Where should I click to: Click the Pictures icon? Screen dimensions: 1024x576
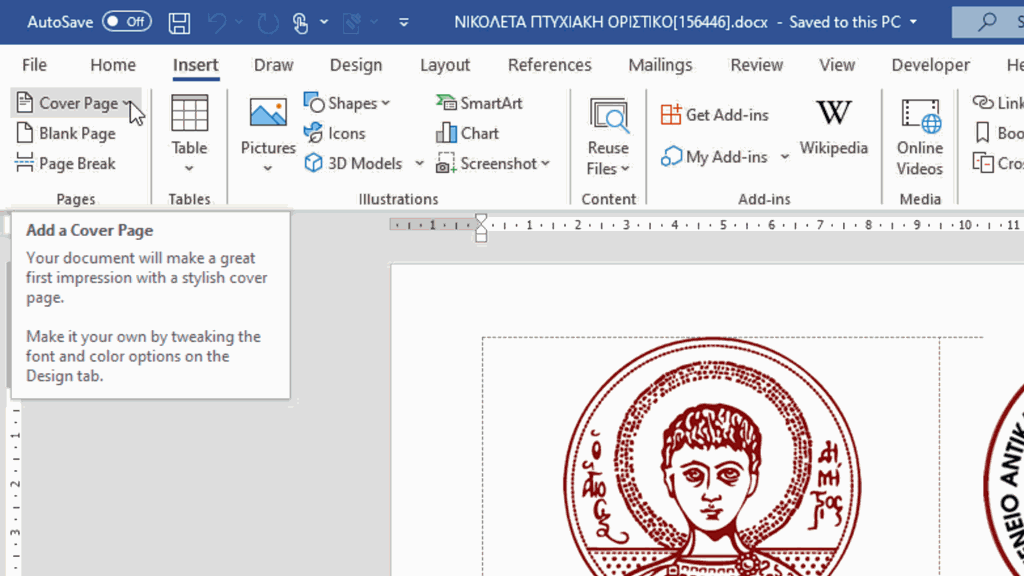(268, 113)
